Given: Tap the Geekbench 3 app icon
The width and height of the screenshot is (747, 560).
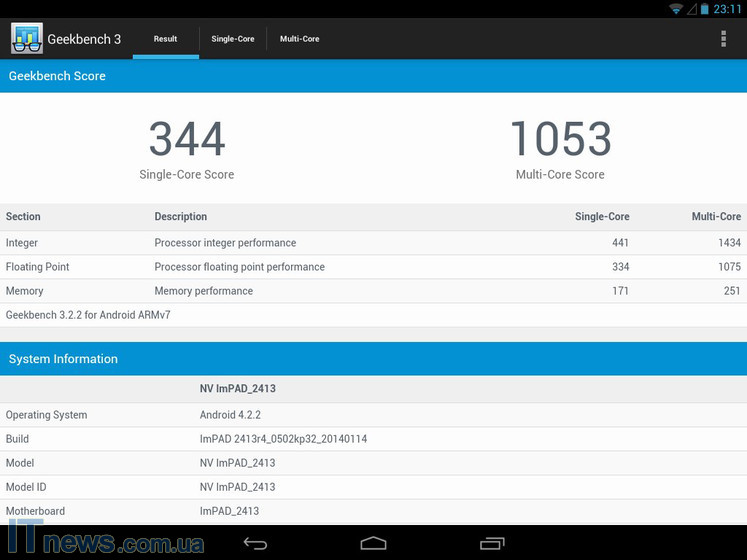Looking at the screenshot, I should pyautogui.click(x=26, y=39).
